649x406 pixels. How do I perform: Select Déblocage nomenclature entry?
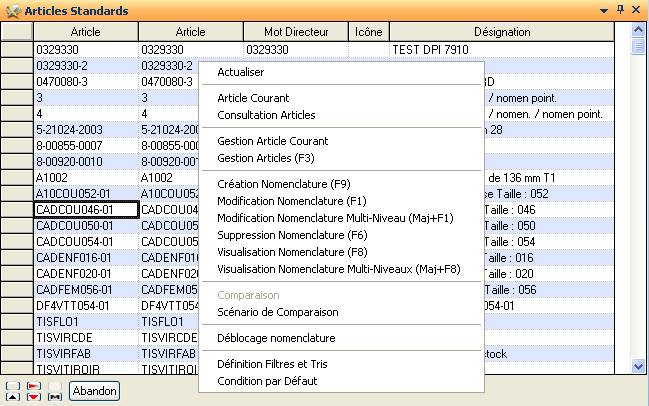(276, 338)
